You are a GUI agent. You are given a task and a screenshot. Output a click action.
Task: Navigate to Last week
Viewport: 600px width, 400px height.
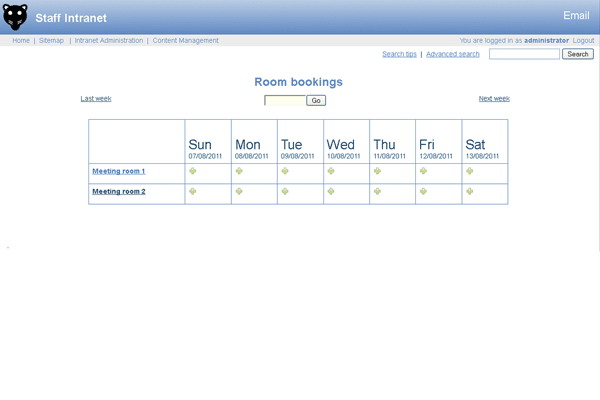[96, 99]
